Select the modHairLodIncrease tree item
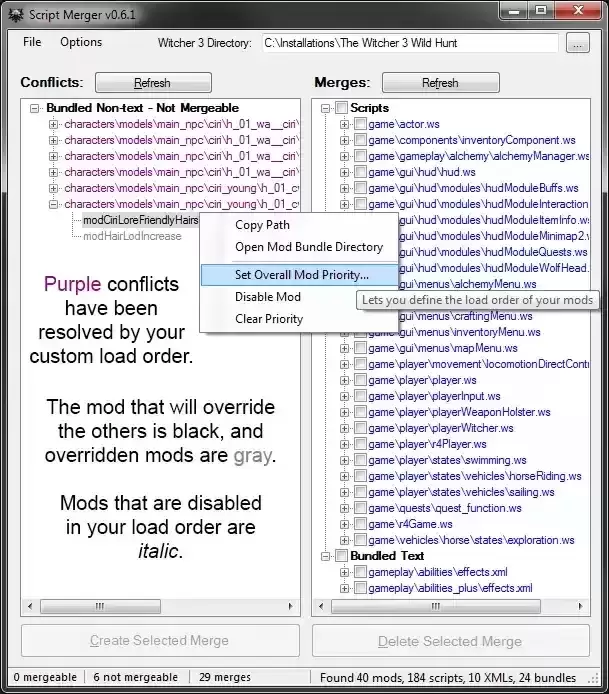 [132, 236]
